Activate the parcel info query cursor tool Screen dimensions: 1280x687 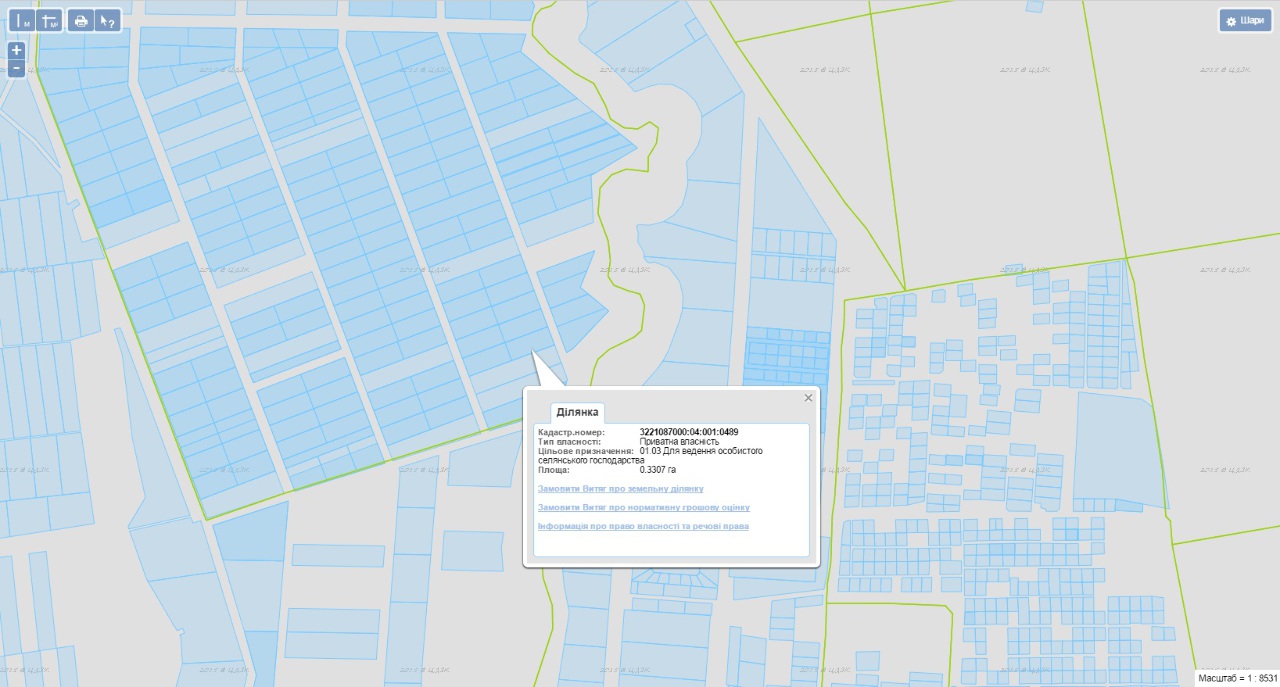click(107, 20)
